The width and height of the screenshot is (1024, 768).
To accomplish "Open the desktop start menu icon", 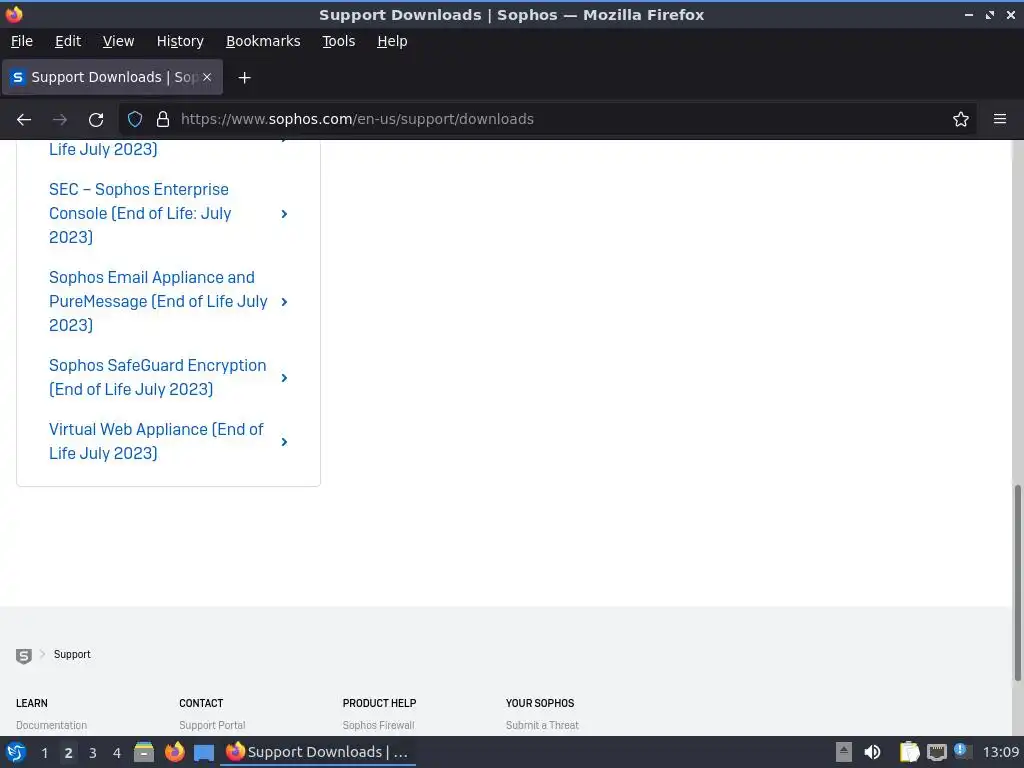I will [x=16, y=752].
